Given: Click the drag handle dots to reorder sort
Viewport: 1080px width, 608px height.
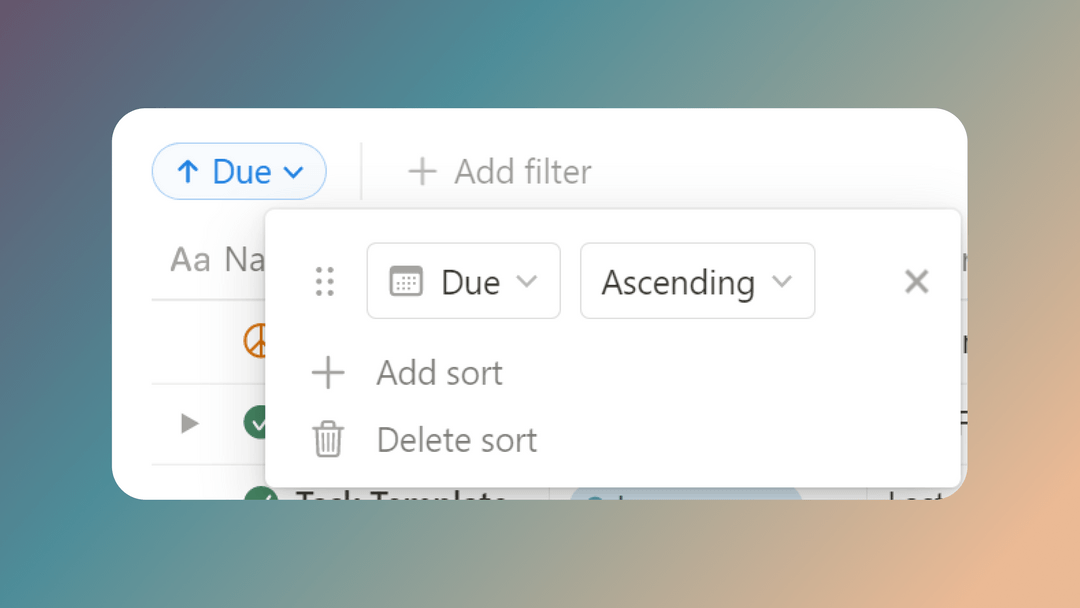Looking at the screenshot, I should coord(324,281).
